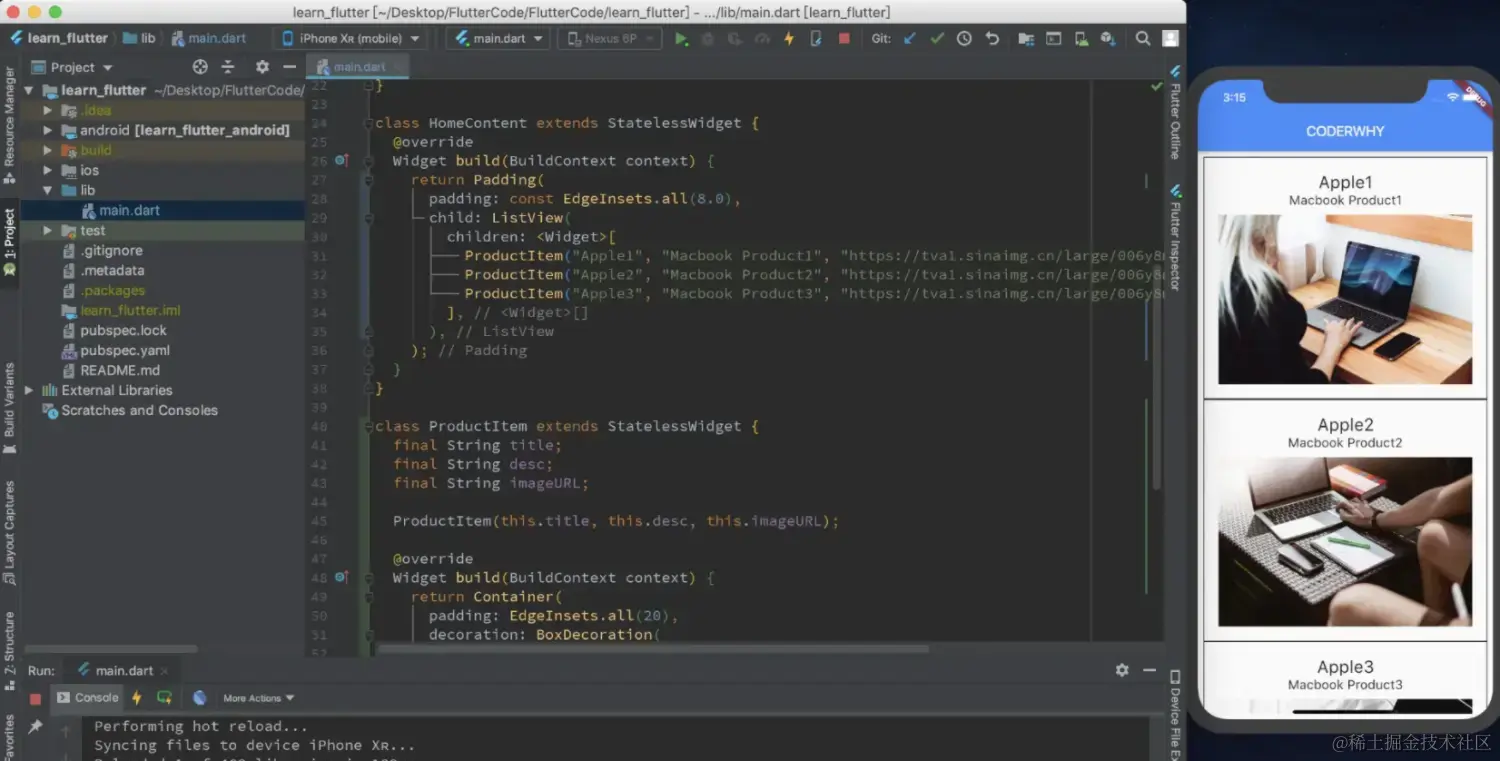The height and width of the screenshot is (761, 1500).
Task: Click the red stop square in Run panel
Action: [35, 699]
